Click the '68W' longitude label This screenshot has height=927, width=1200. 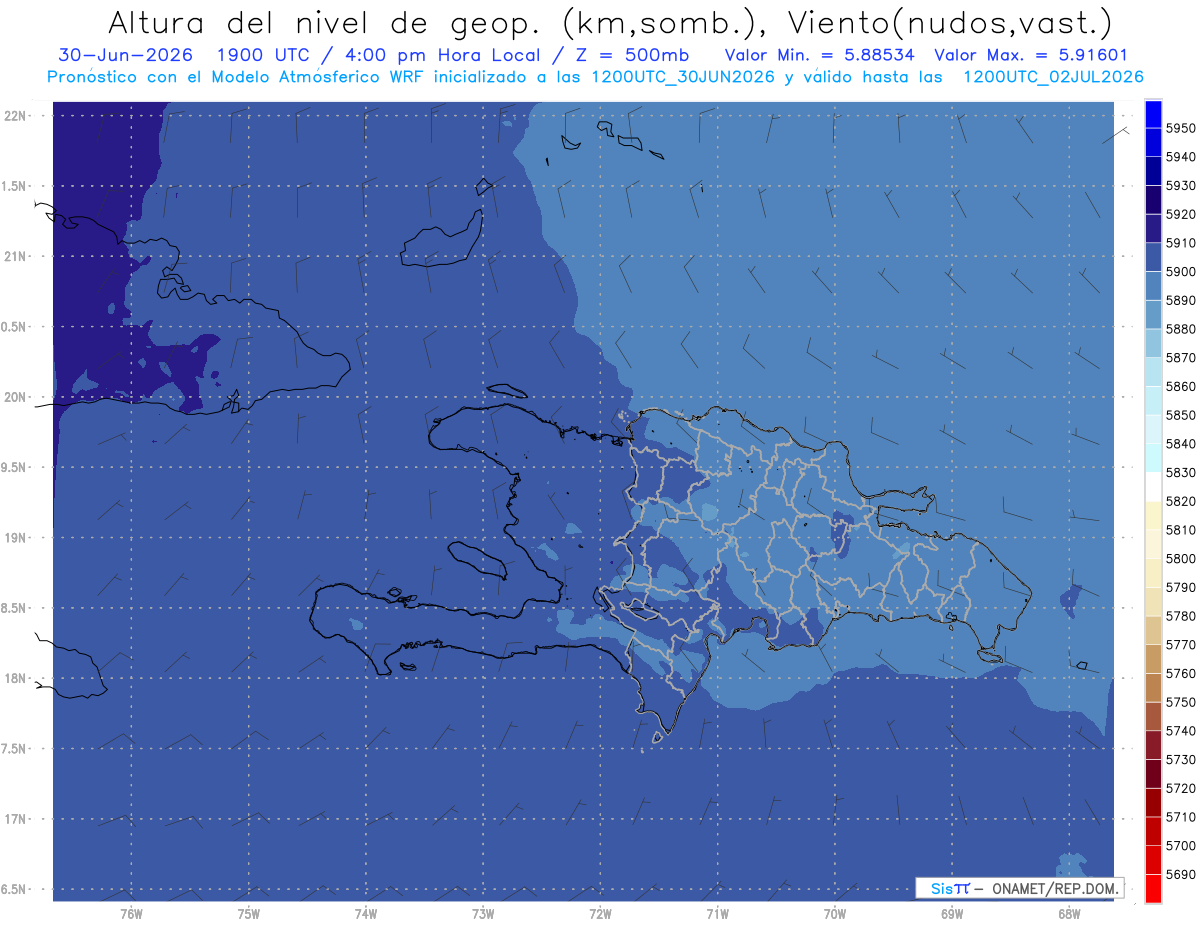[1069, 914]
